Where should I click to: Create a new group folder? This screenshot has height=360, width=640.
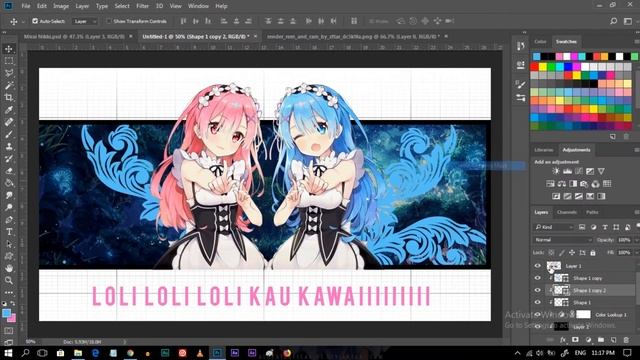601,340
